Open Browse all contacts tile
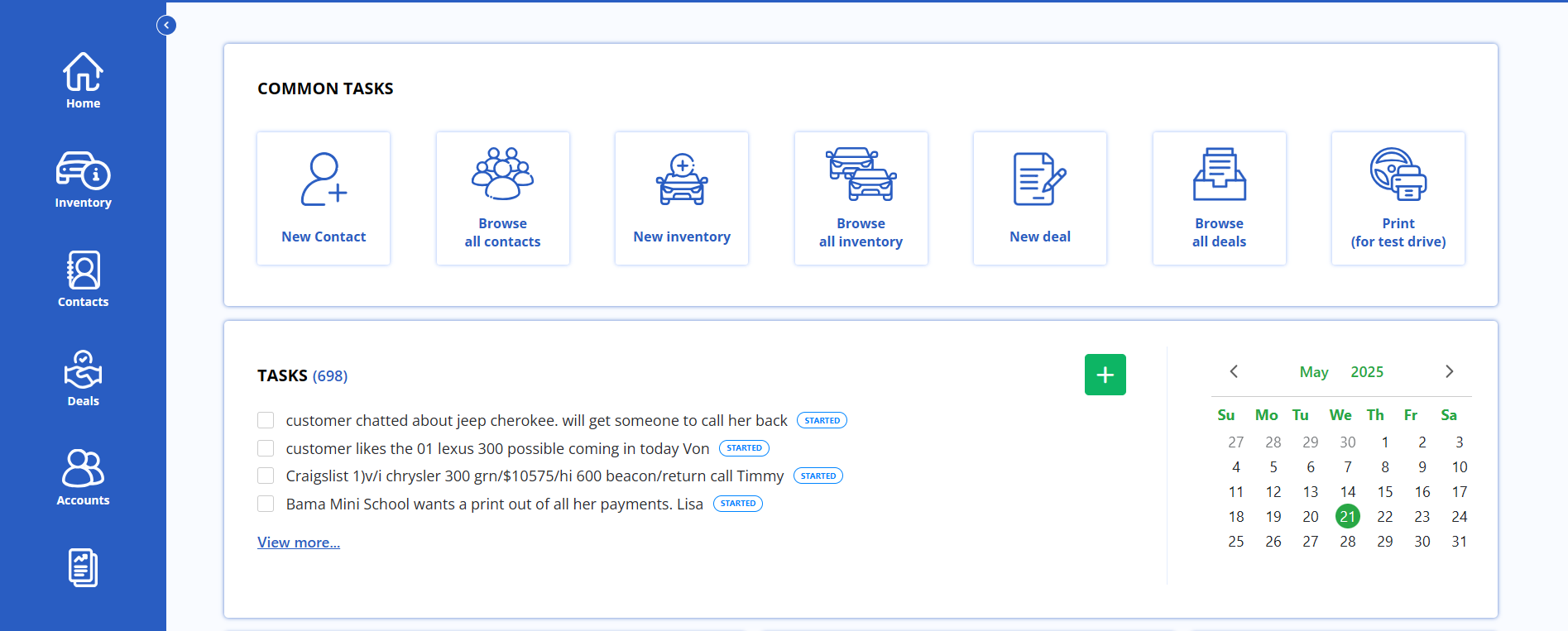Image resolution: width=1568 pixels, height=631 pixels. tap(503, 198)
